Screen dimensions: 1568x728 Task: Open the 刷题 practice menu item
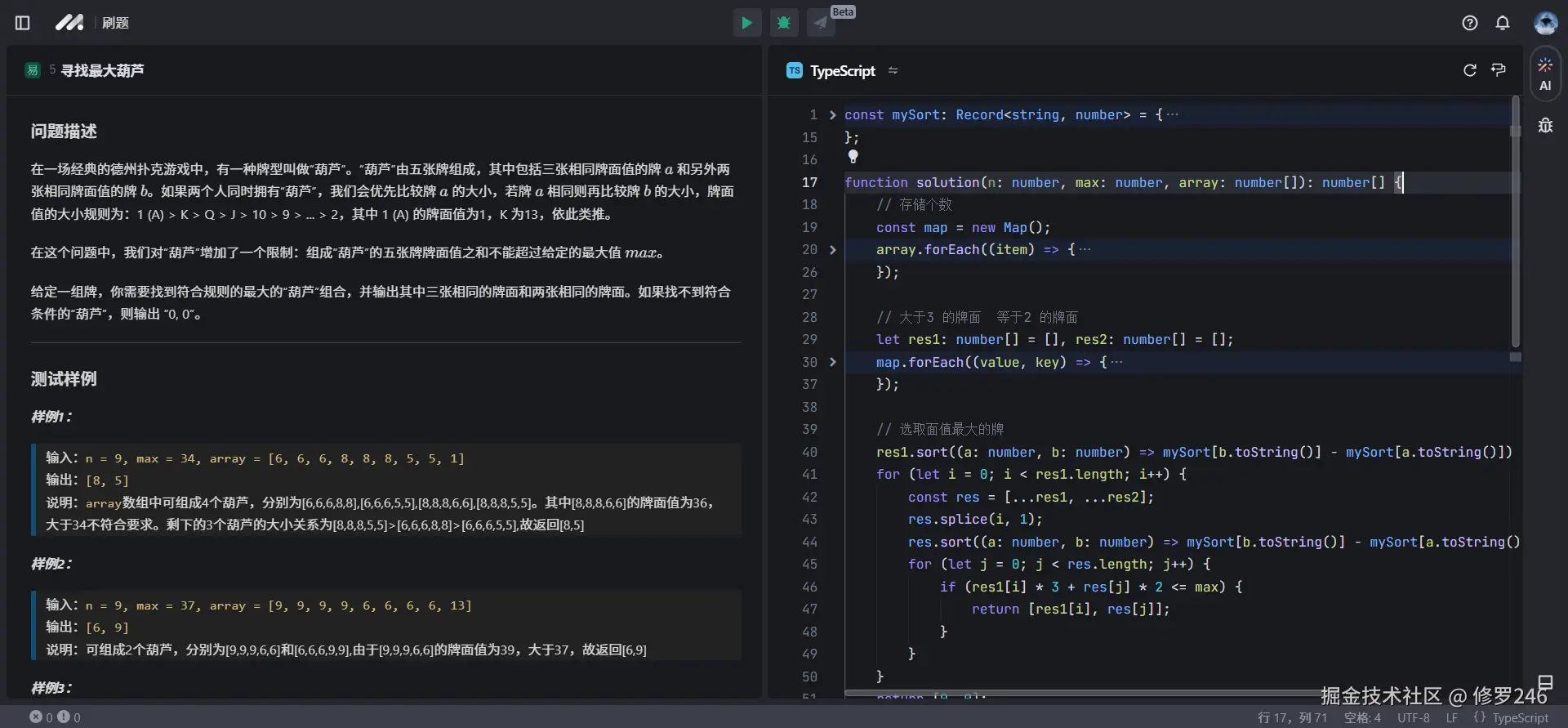[x=115, y=23]
